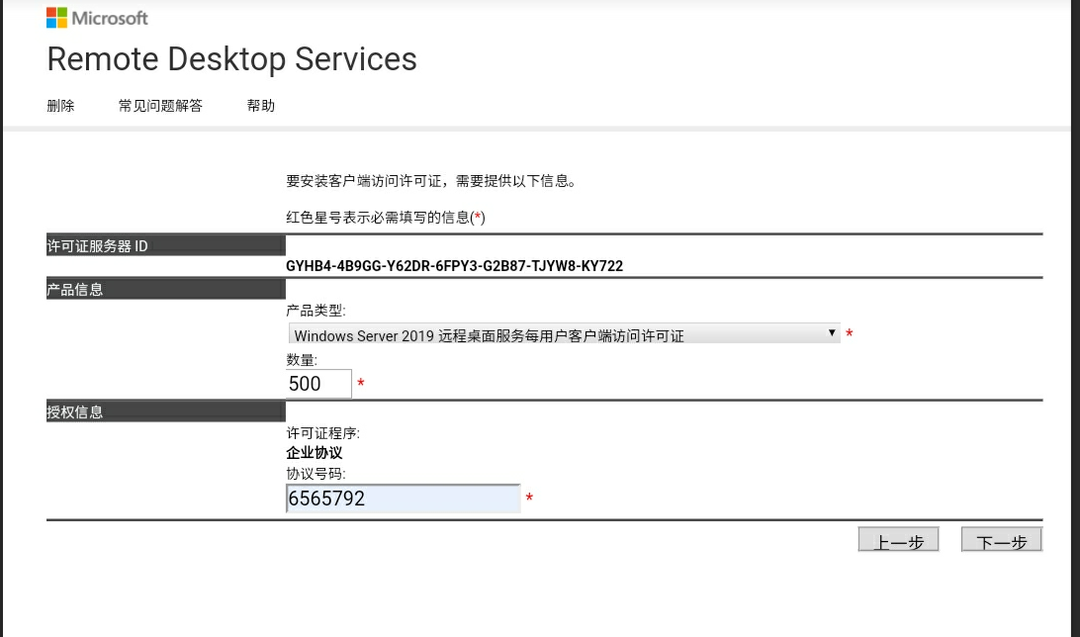Focus the 协议号码 field containing 6565792
Screen dimensions: 1080x637
403,499
